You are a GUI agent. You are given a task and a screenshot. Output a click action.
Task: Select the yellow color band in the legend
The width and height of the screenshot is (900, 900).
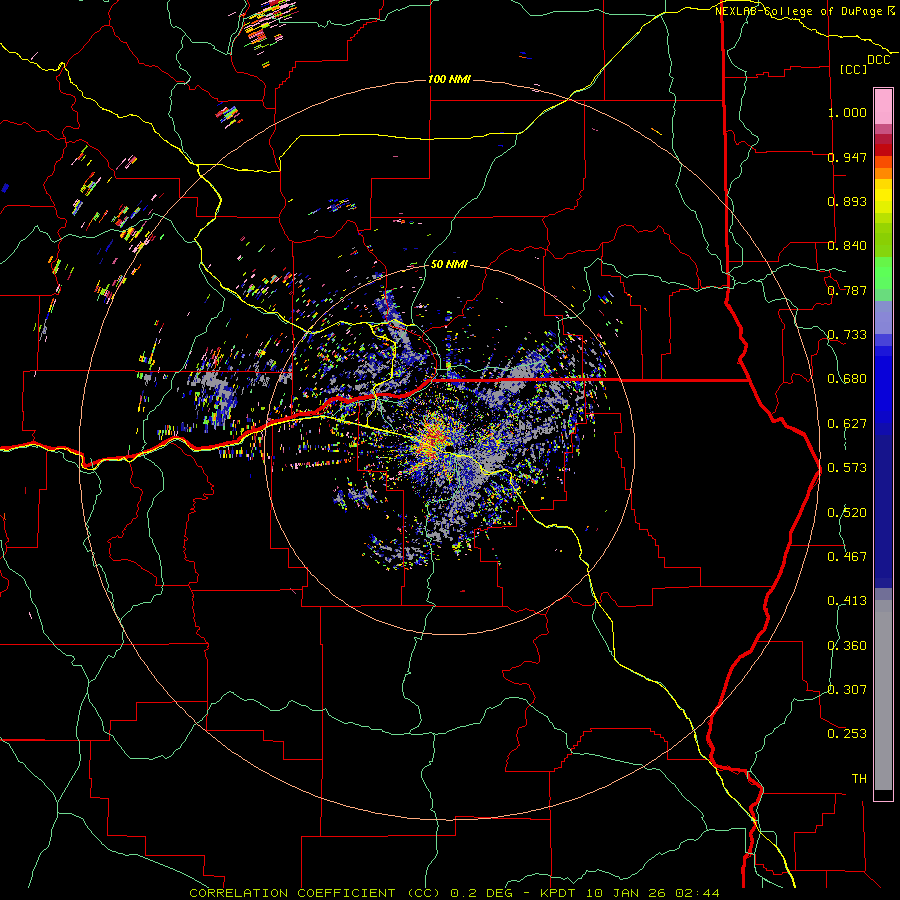pos(883,196)
